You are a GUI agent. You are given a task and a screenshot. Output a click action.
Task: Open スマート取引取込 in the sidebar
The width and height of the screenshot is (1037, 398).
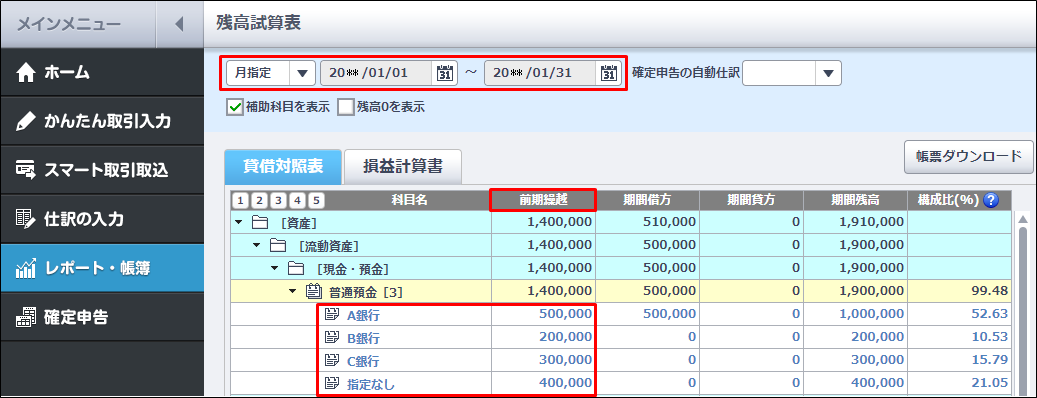[x=102, y=171]
